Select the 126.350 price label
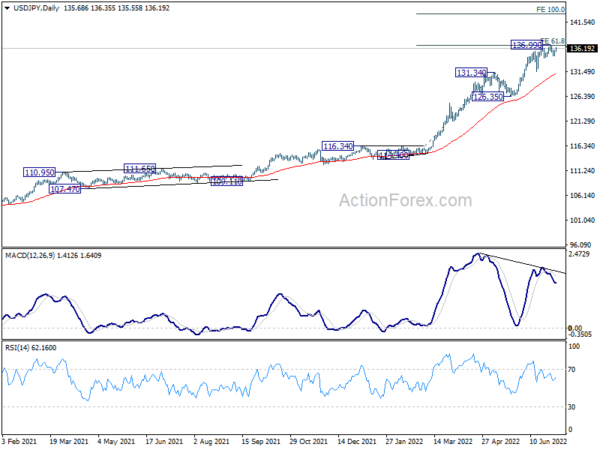The image size is (600, 450). click(x=488, y=97)
